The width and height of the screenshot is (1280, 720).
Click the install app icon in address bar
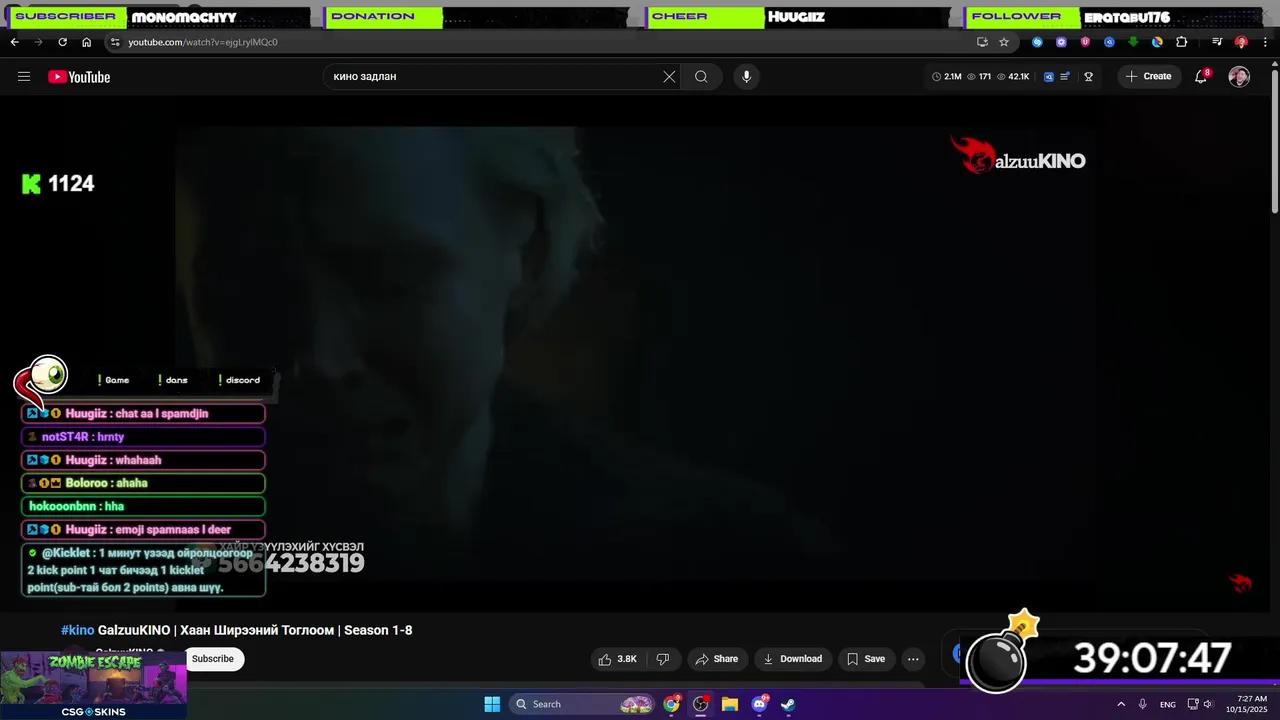tap(982, 42)
